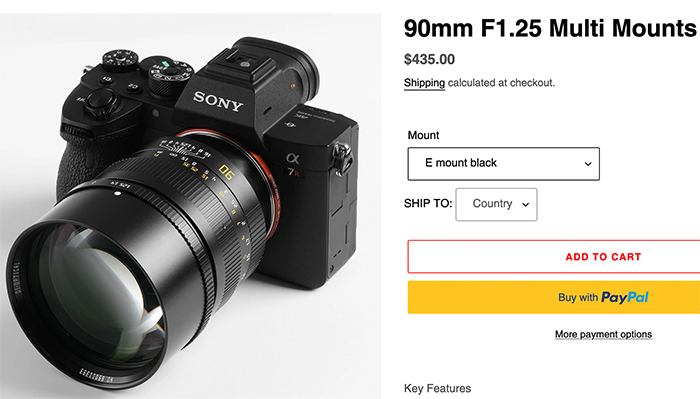Image resolution: width=700 pixels, height=399 pixels.
Task: Click the yellow 90 marking on lens
Action: pyautogui.click(x=226, y=172)
